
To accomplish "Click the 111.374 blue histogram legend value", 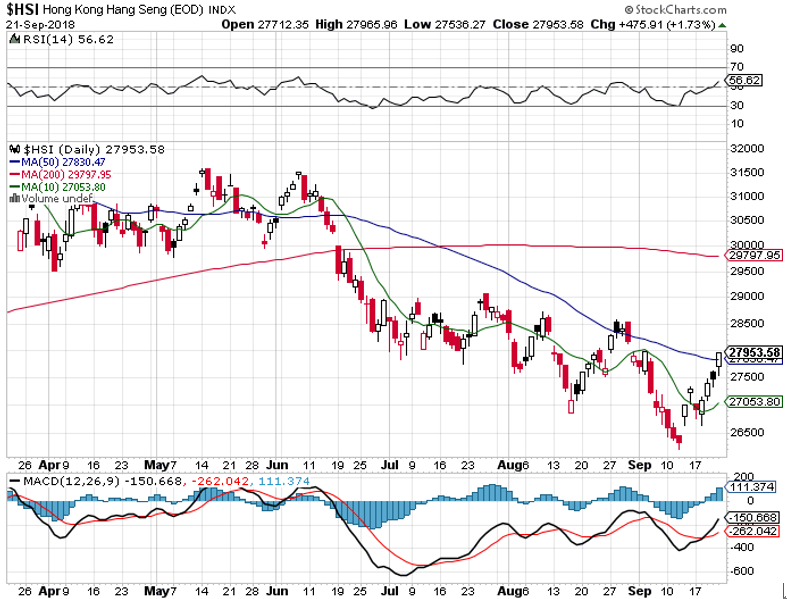I will pyautogui.click(x=284, y=482).
